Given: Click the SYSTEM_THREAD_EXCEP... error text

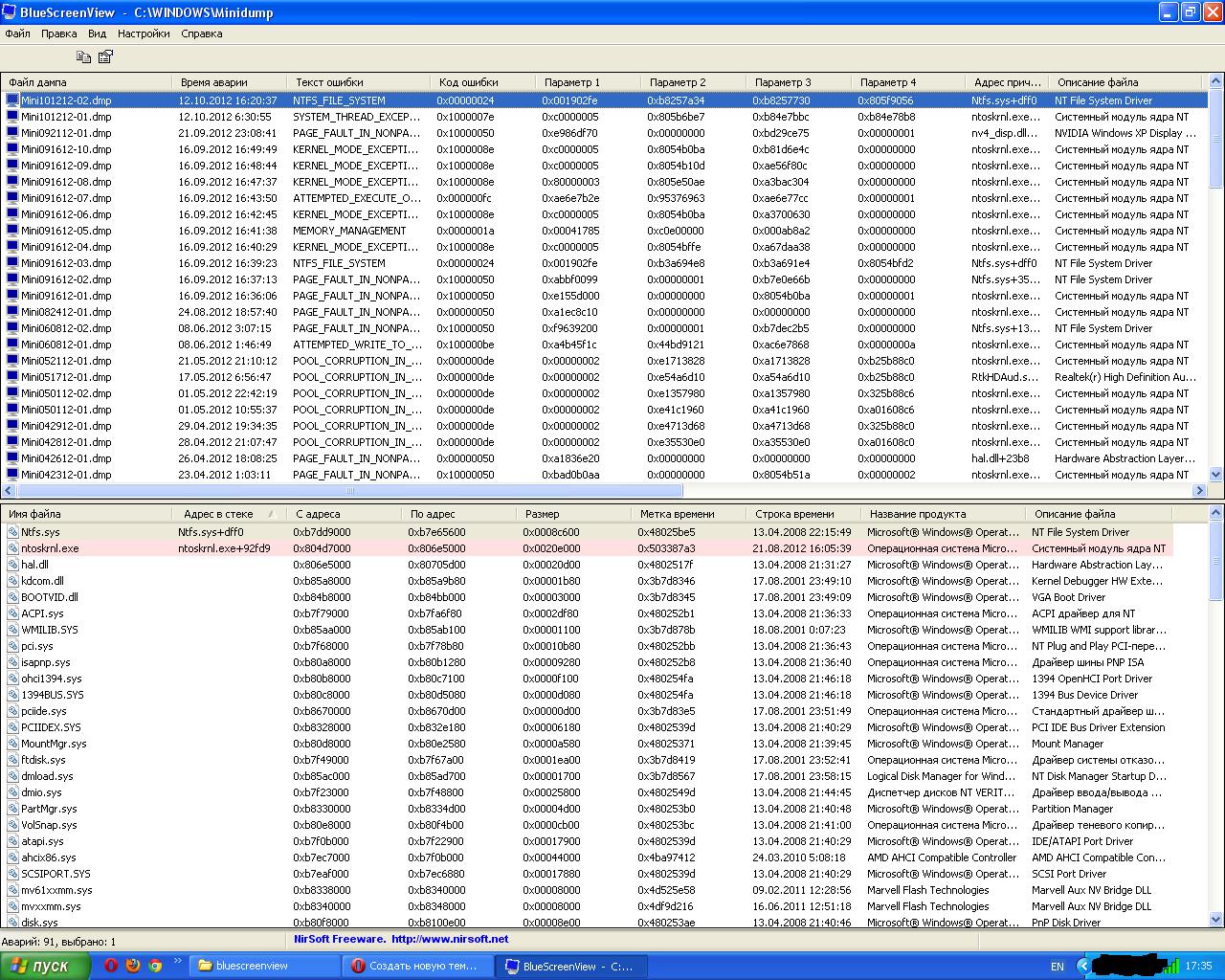Looking at the screenshot, I should [357, 117].
